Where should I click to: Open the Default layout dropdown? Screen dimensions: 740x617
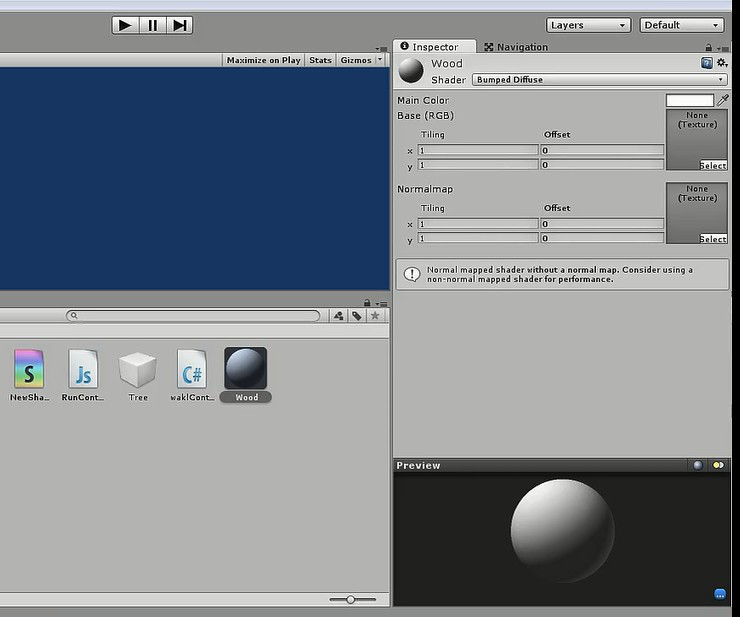(682, 25)
